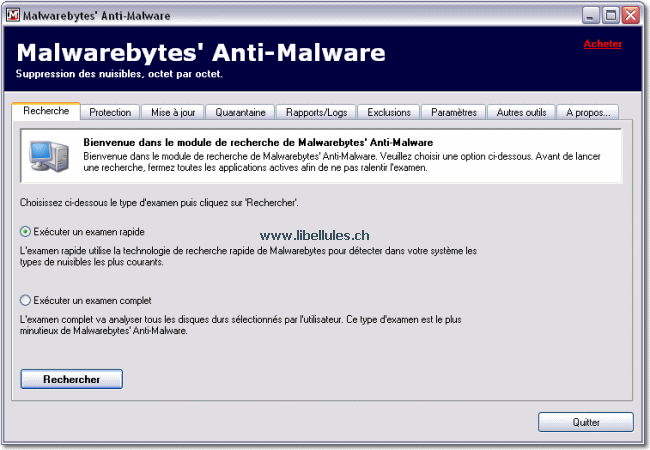Maximize the Malwarebytes window
The width and height of the screenshot is (650, 450).
pos(611,16)
